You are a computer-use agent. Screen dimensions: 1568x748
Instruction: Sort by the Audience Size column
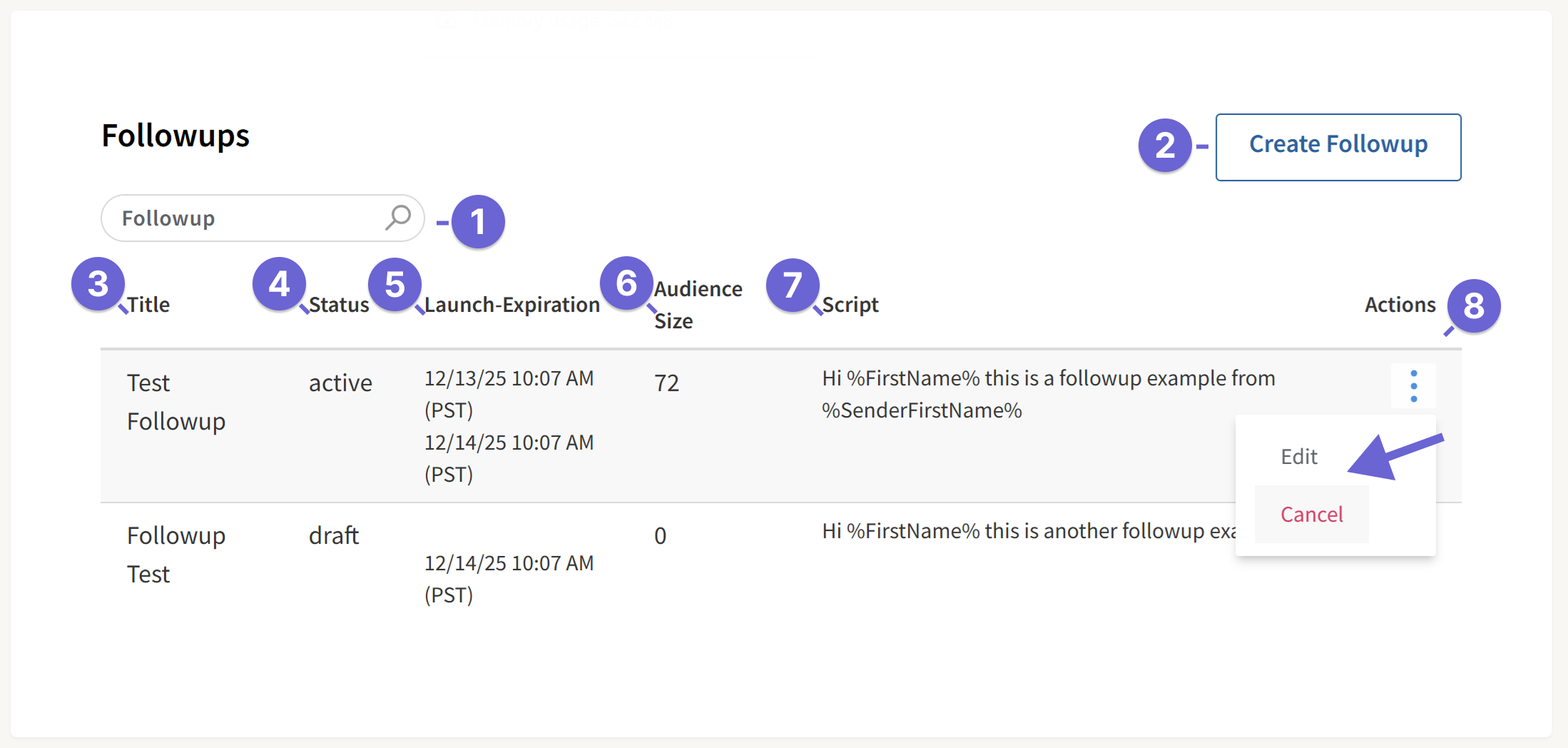coord(697,304)
